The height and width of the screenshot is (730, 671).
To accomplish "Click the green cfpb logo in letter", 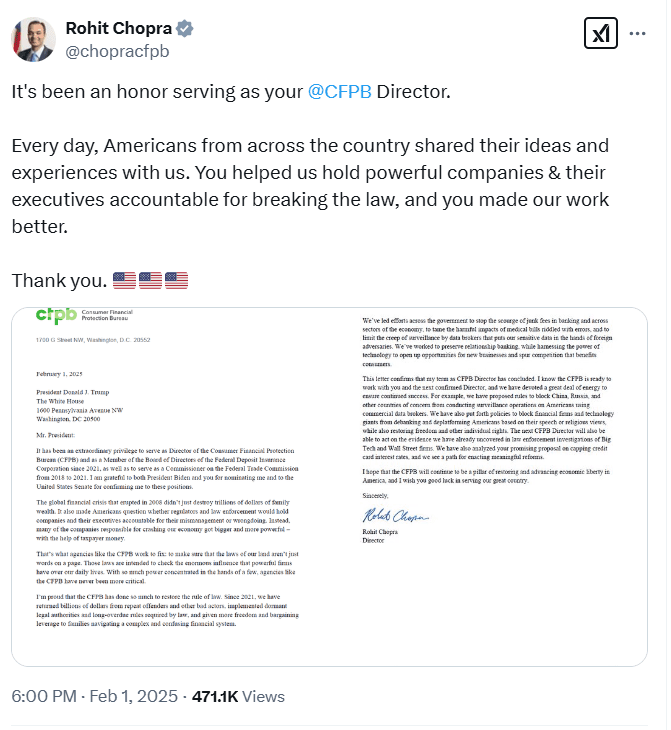I will [54, 316].
